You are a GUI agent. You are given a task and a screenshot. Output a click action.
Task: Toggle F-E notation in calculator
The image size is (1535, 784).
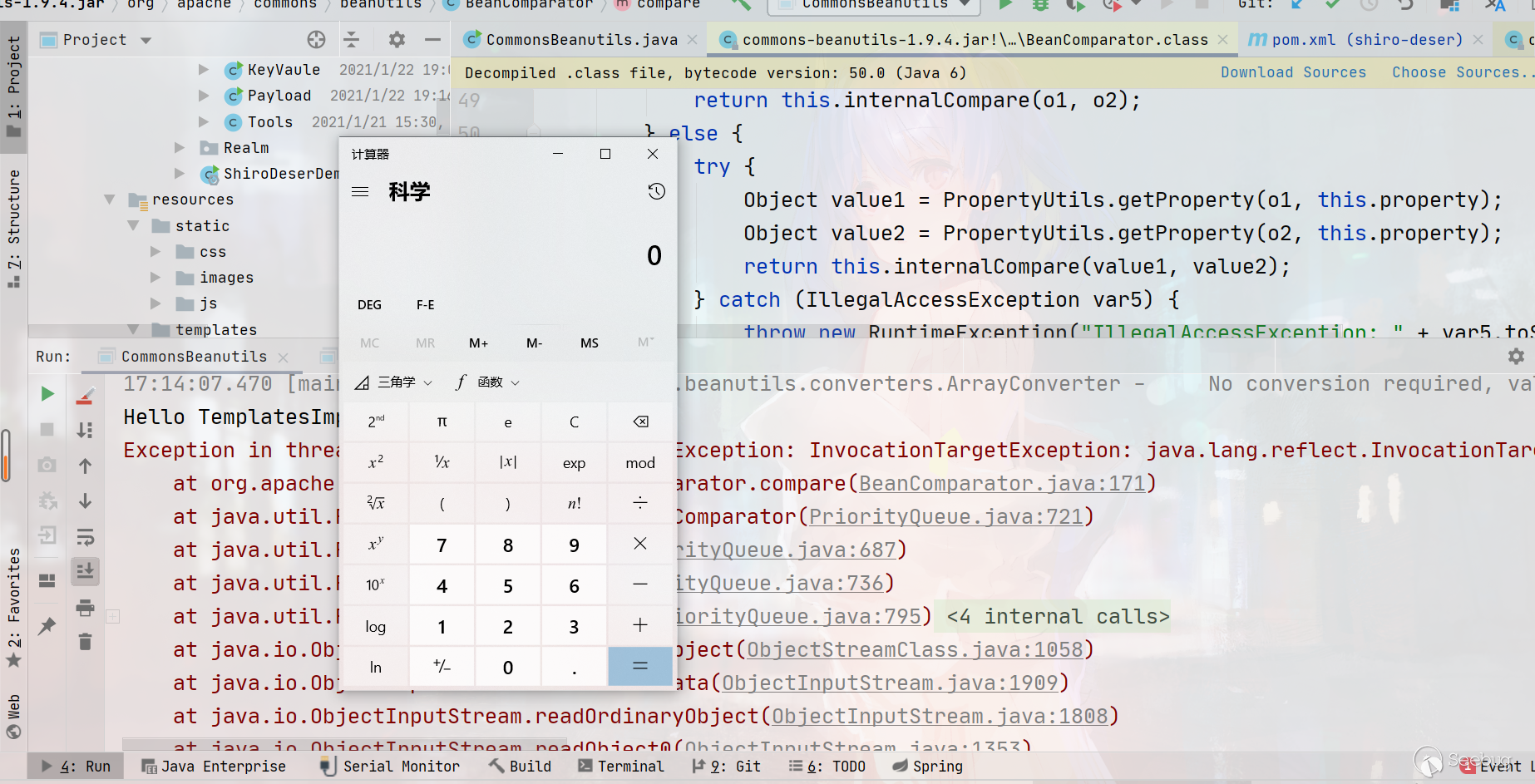click(x=425, y=304)
